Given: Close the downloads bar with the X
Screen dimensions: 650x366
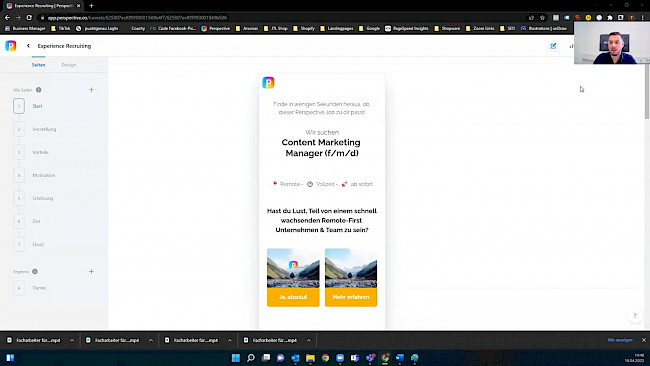Looking at the screenshot, I should [x=643, y=340].
